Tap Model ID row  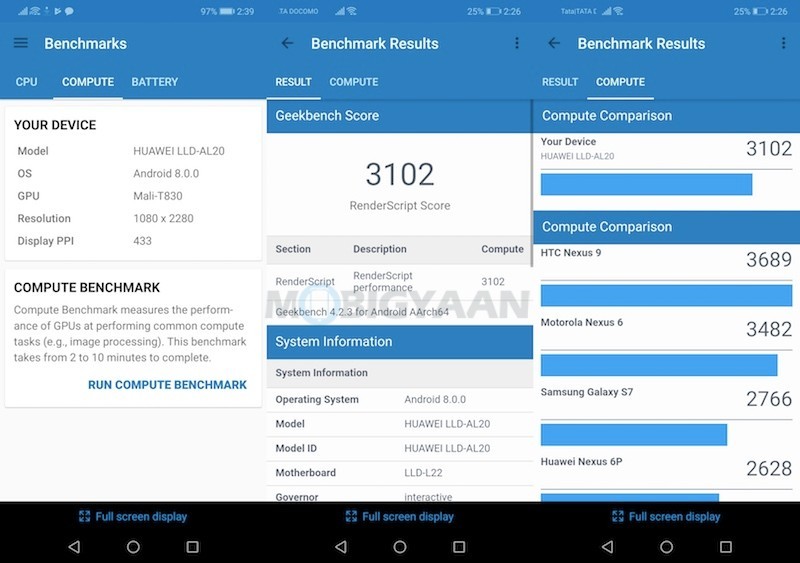(x=400, y=448)
